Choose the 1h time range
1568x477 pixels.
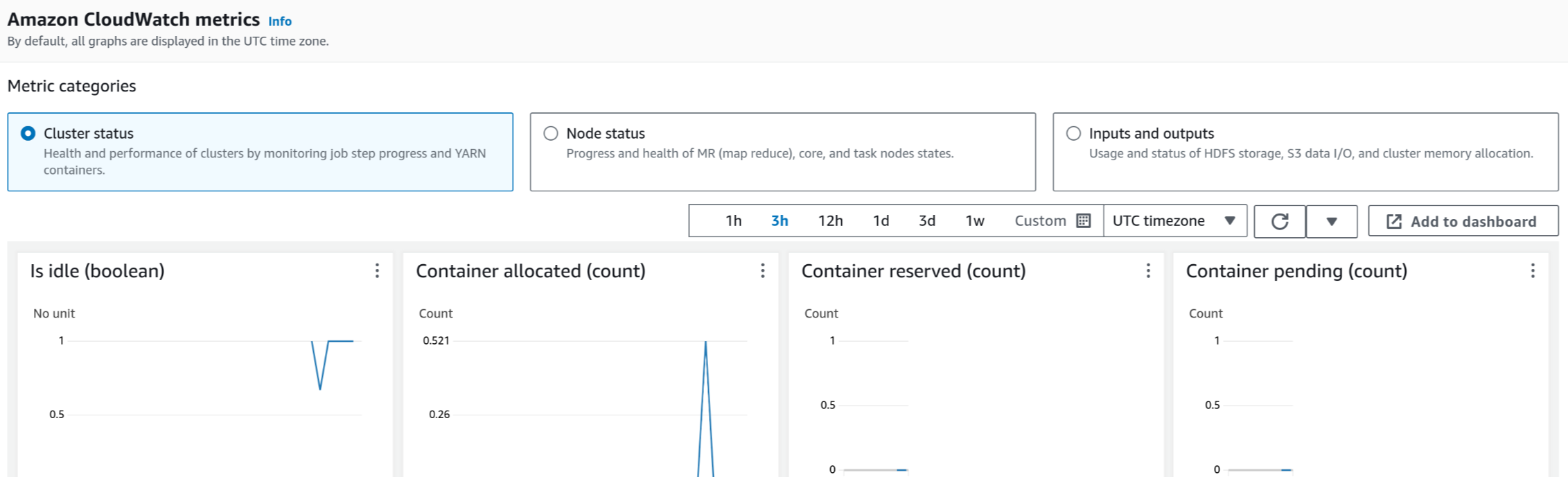point(733,220)
